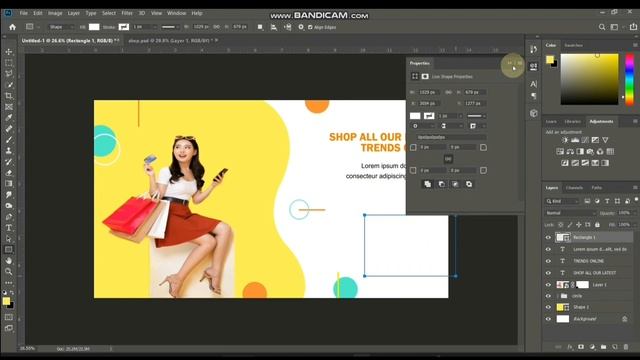
Task: Select the Crop tool
Action: coord(9,96)
